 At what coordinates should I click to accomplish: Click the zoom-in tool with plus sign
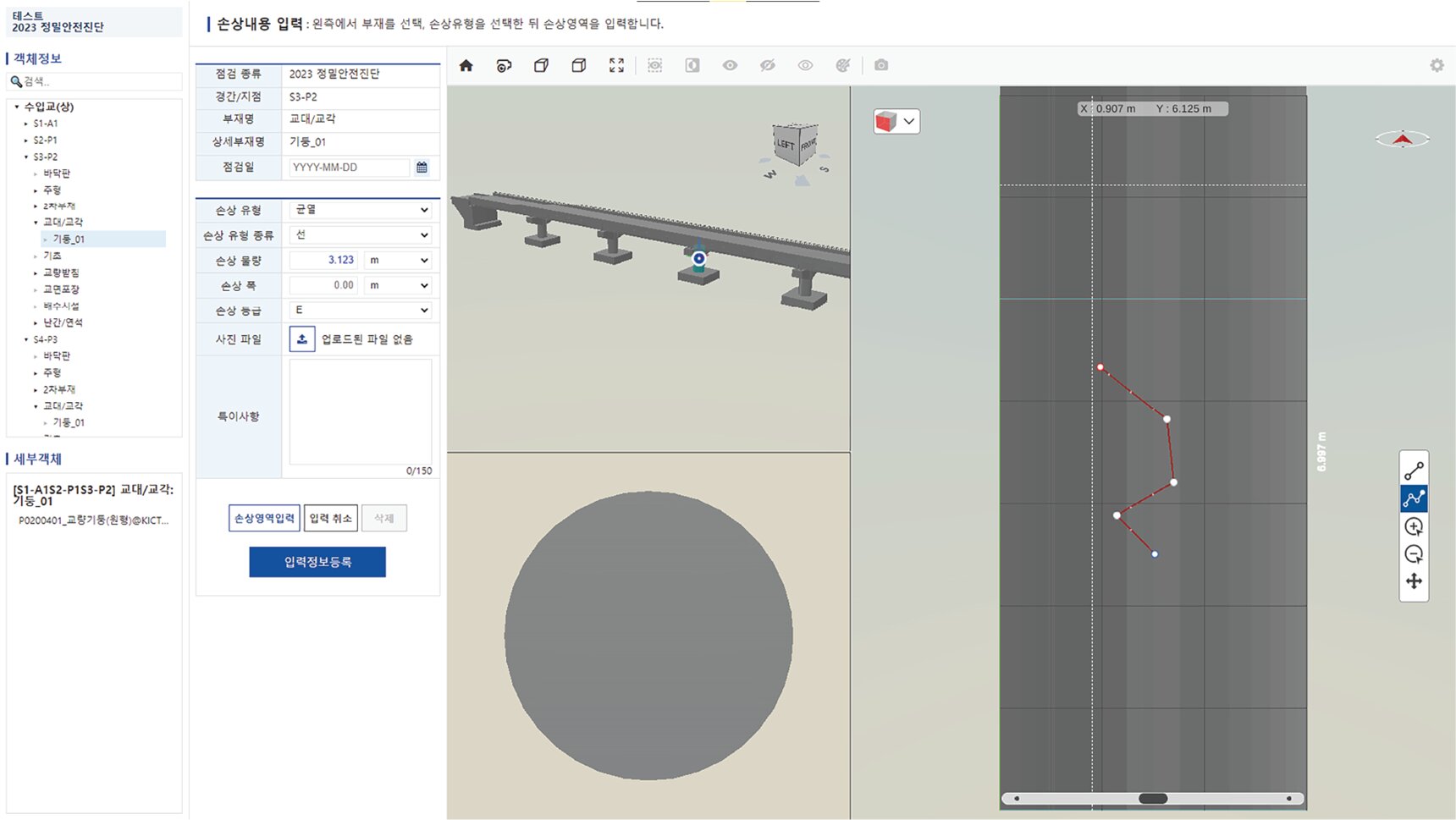(x=1414, y=526)
